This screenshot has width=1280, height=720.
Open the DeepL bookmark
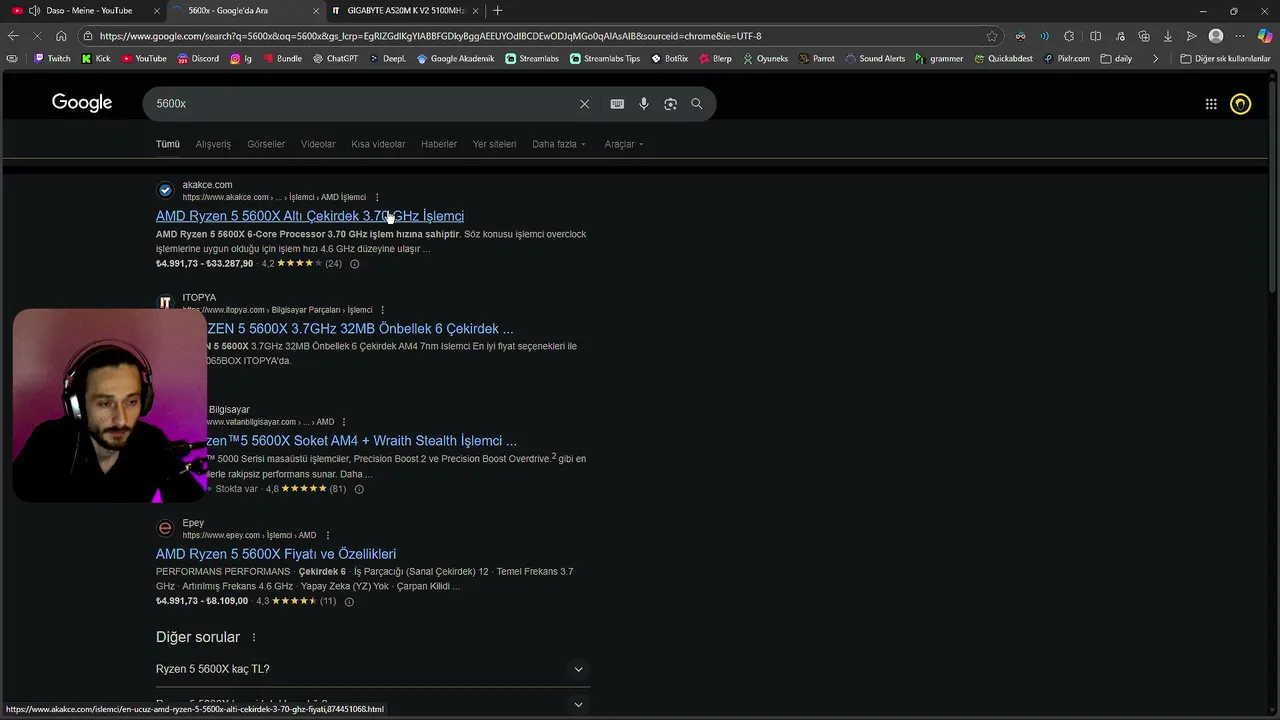click(x=388, y=59)
